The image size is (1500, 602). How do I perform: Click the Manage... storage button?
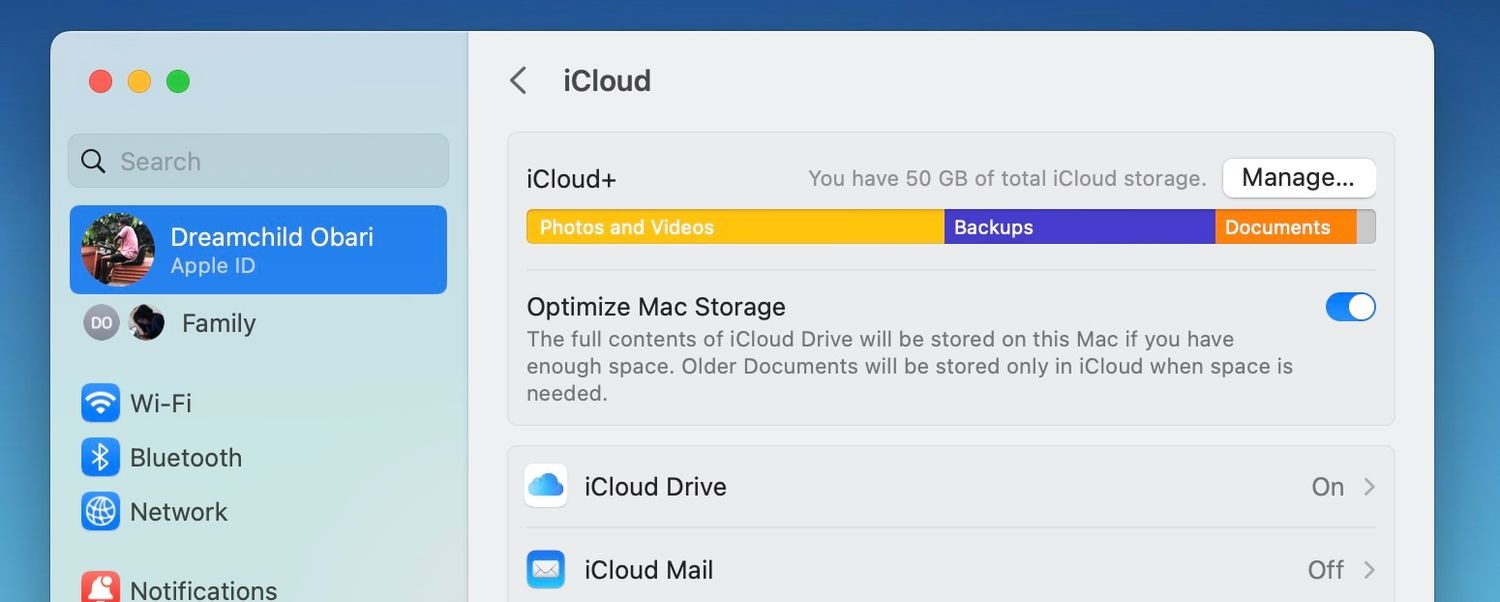tap(1299, 178)
